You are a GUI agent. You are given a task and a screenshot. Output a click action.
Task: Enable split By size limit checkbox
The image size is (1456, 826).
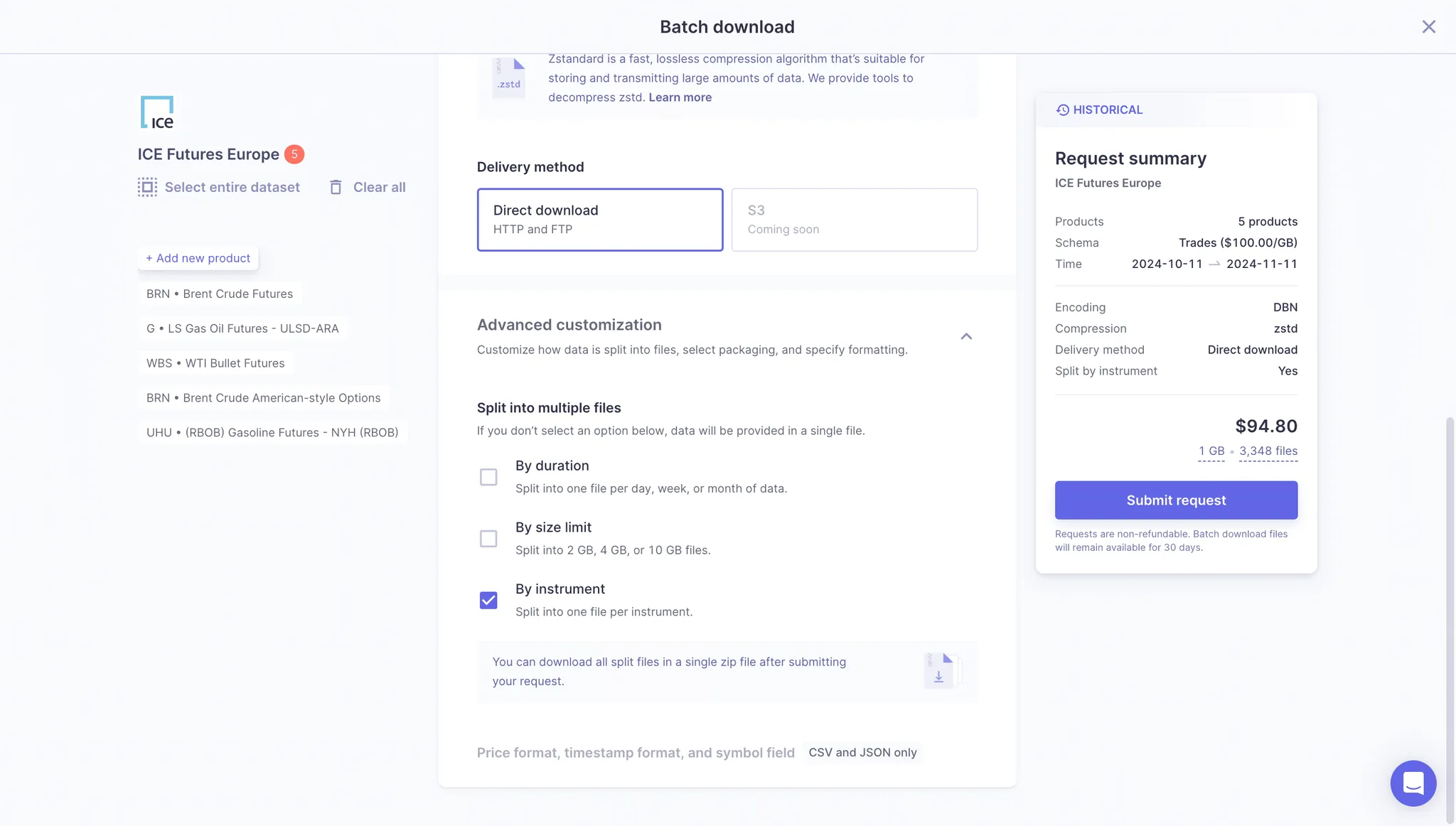(488, 539)
